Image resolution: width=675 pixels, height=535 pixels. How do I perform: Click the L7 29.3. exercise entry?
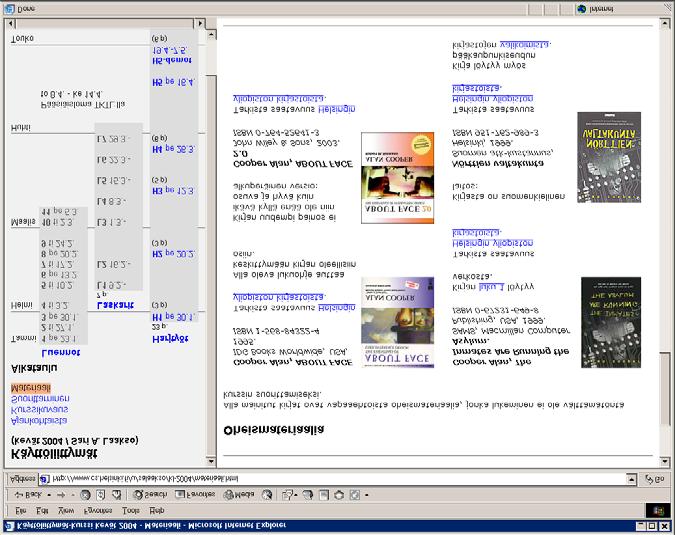click(114, 139)
